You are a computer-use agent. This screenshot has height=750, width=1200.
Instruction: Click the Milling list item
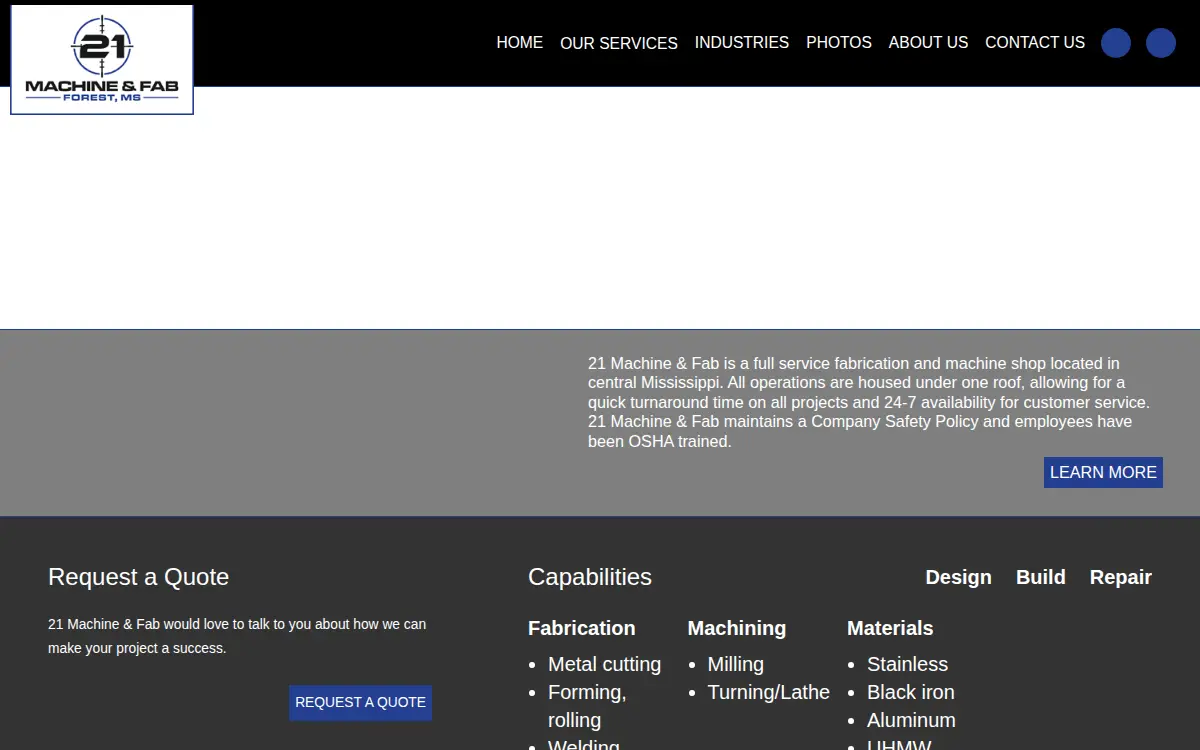pyautogui.click(x=736, y=664)
